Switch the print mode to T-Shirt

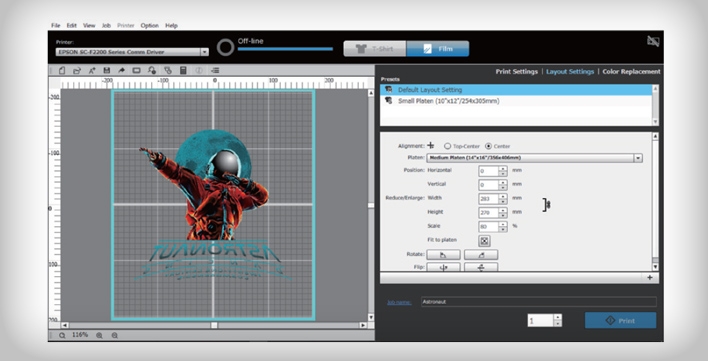pos(375,49)
